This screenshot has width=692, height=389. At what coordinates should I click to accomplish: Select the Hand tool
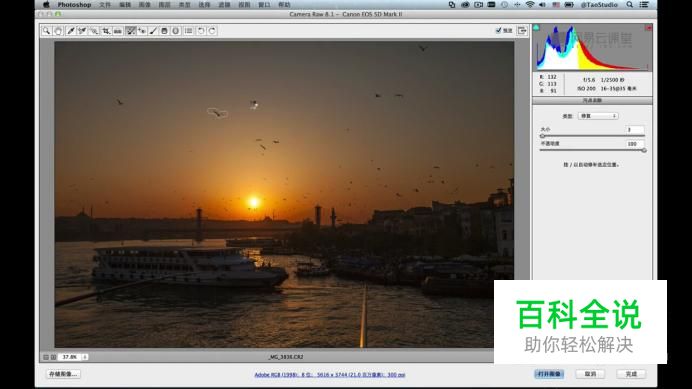(x=58, y=31)
